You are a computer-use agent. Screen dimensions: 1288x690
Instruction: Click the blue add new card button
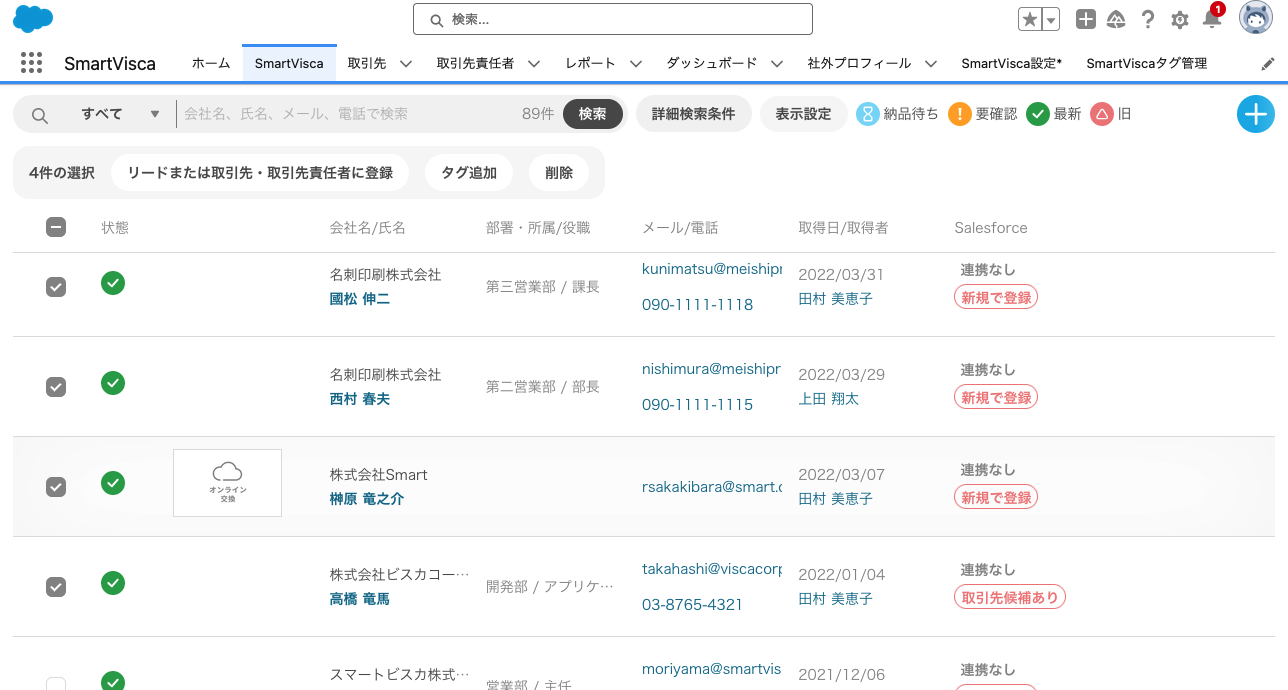(x=1256, y=114)
